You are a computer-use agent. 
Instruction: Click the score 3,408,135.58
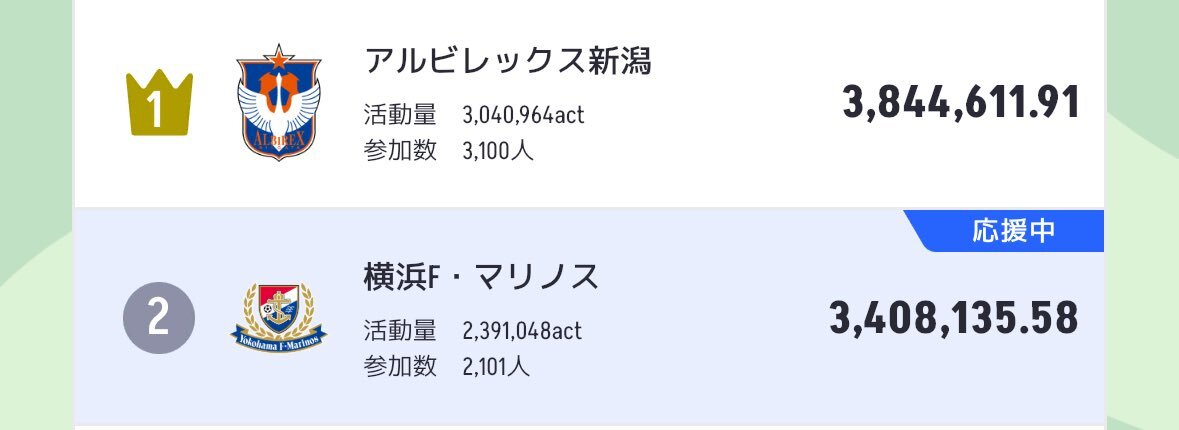pyautogui.click(x=954, y=318)
